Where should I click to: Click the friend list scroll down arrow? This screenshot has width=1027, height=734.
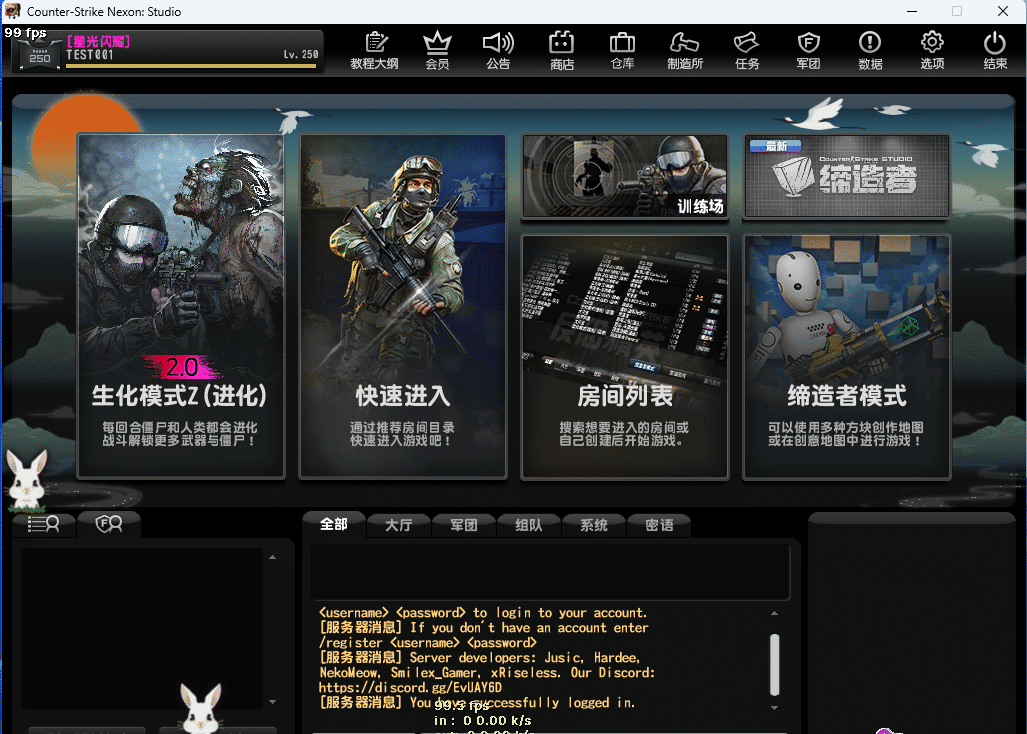pyautogui.click(x=272, y=702)
